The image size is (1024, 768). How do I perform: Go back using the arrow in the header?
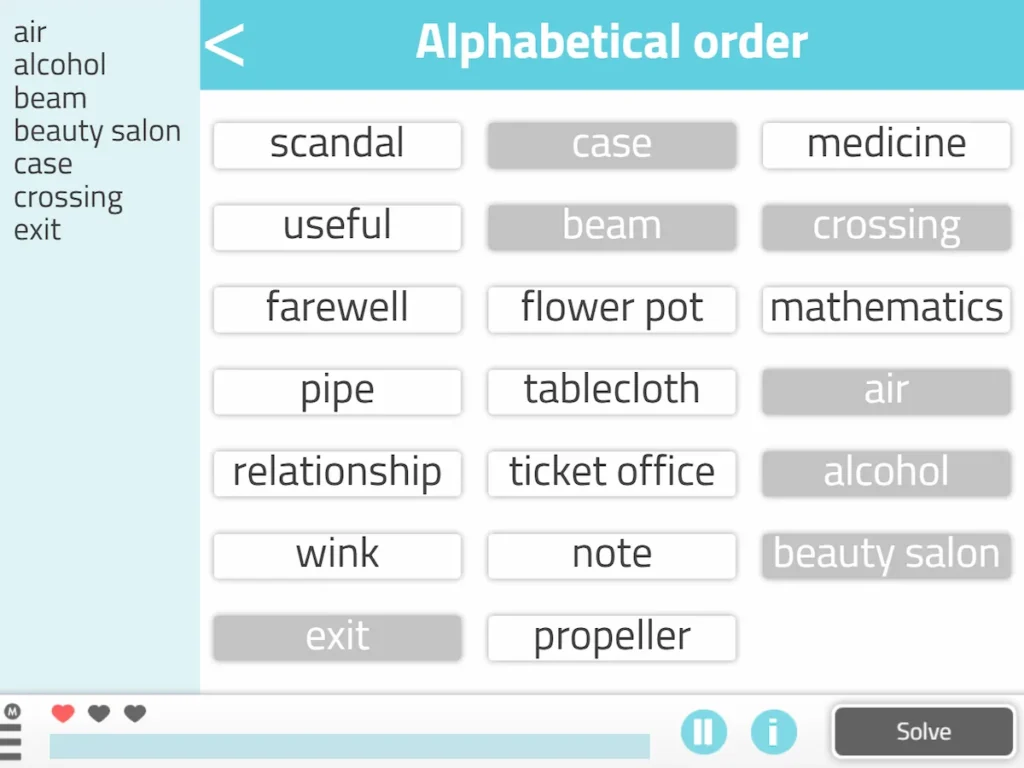[x=223, y=45]
